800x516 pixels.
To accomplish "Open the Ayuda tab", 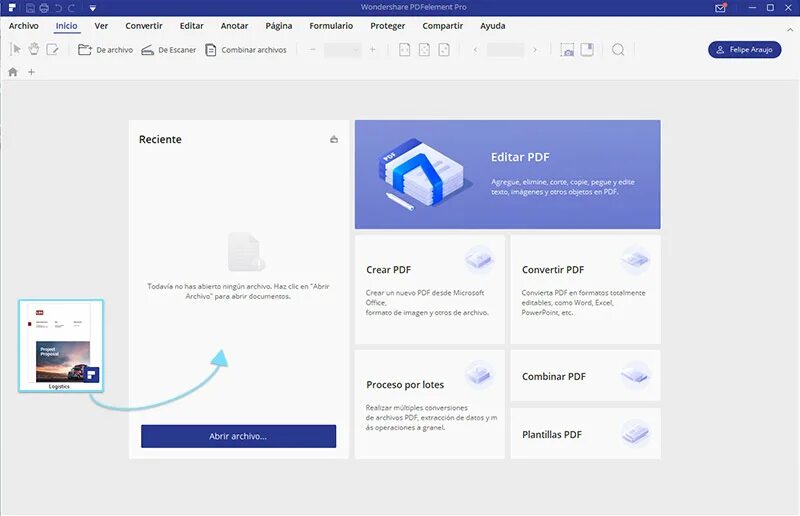I will point(492,26).
